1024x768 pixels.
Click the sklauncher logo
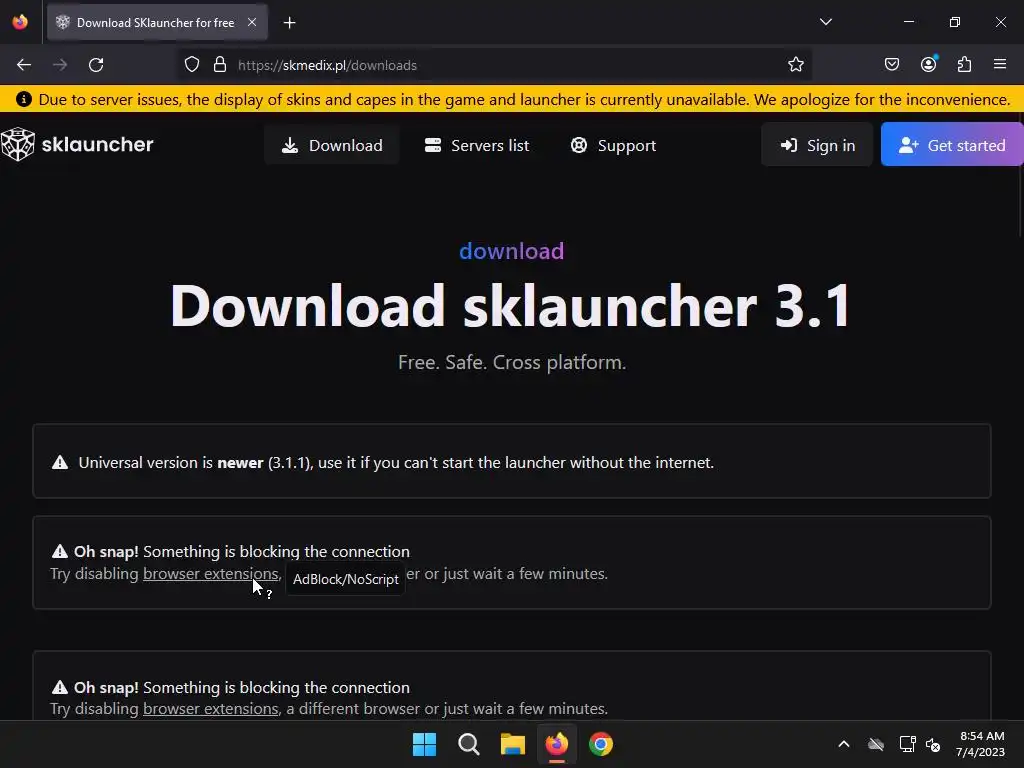tap(77, 144)
